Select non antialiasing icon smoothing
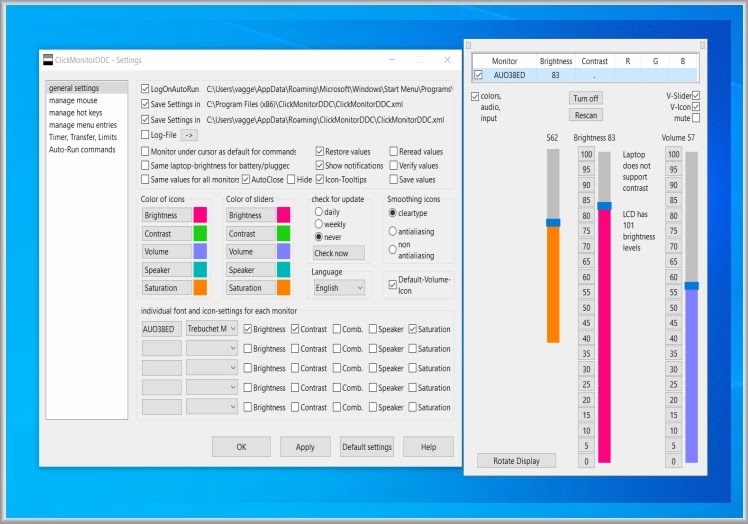This screenshot has width=748, height=524. pos(393,250)
